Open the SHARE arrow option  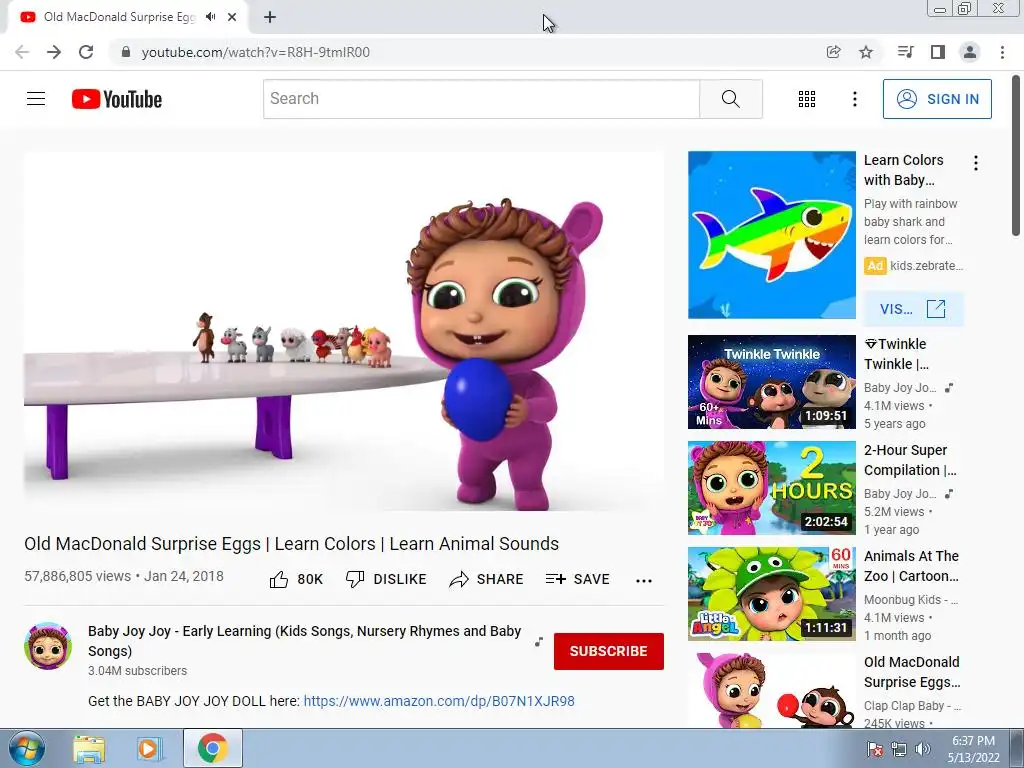tap(486, 579)
